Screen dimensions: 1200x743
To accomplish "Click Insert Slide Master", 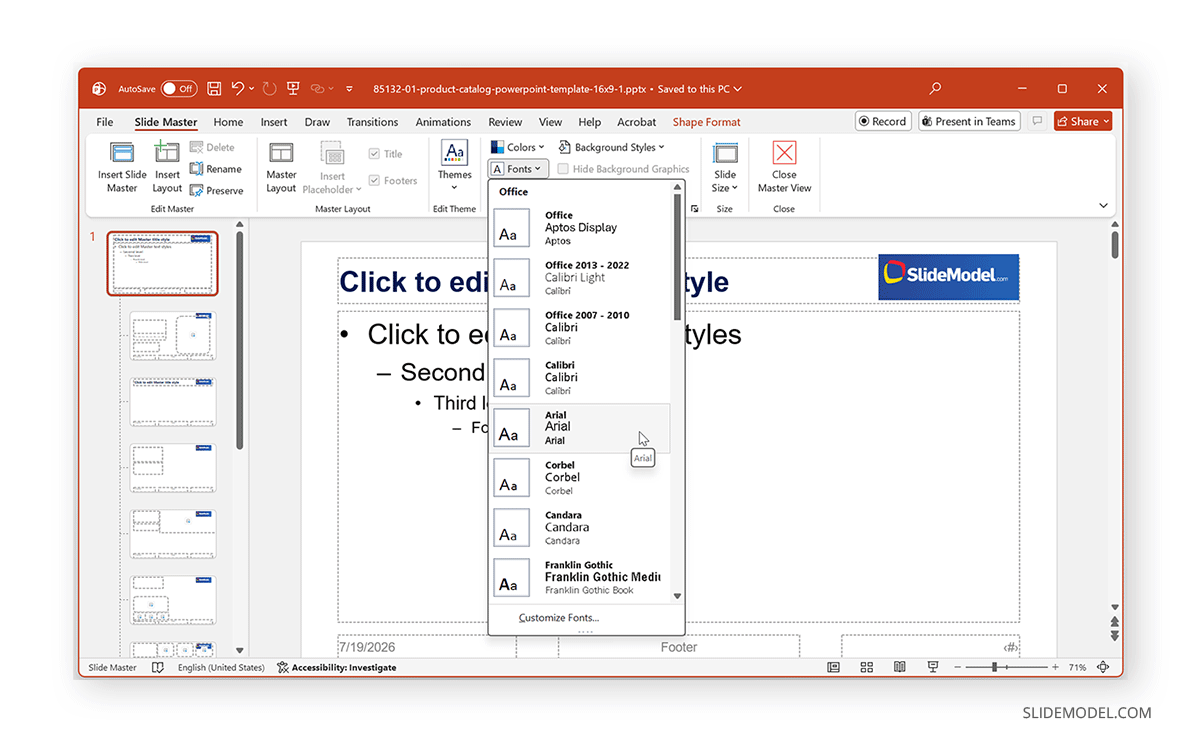I will click(x=122, y=166).
